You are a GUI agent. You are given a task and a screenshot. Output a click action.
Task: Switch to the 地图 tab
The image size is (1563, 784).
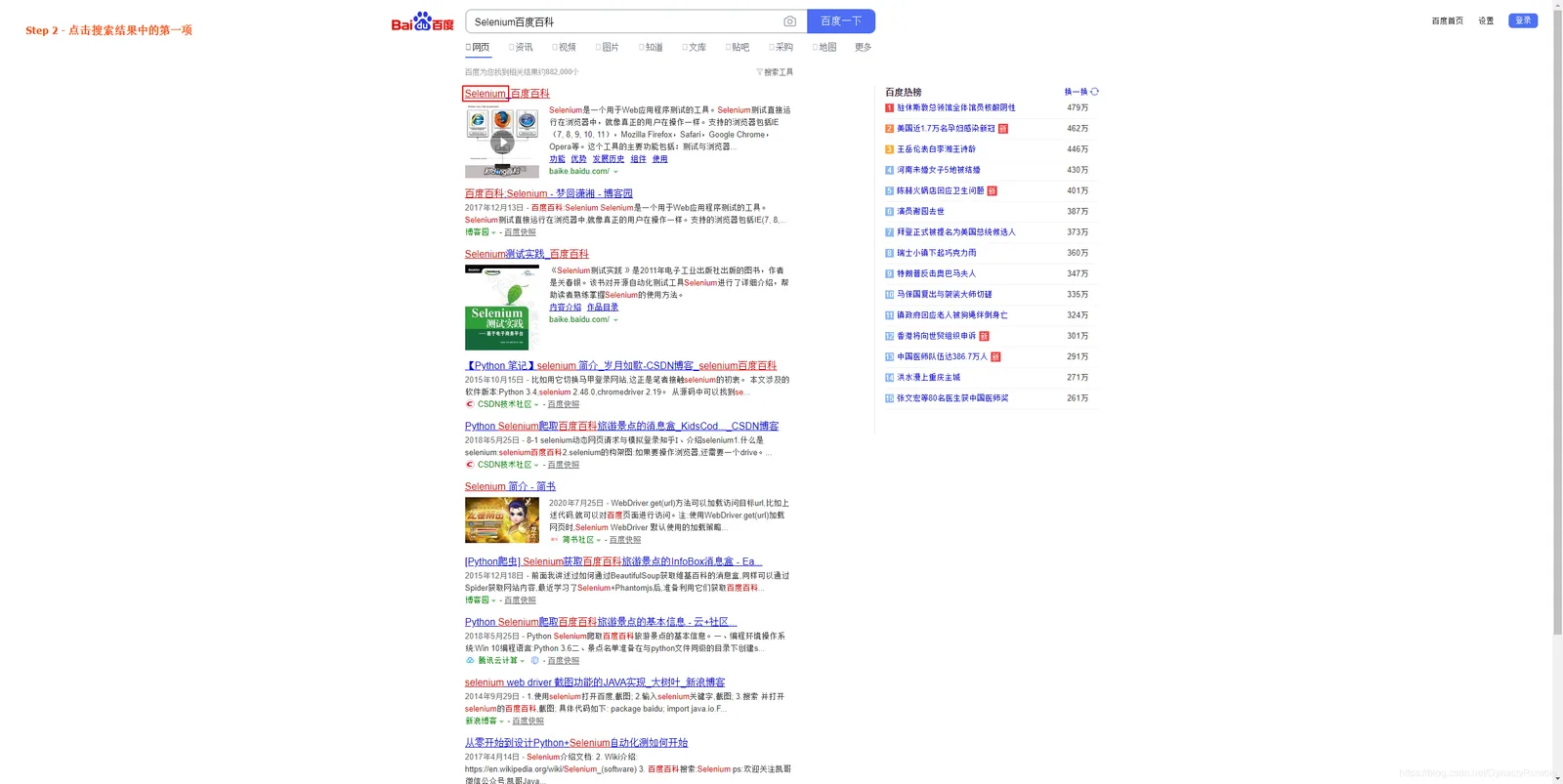click(x=824, y=47)
